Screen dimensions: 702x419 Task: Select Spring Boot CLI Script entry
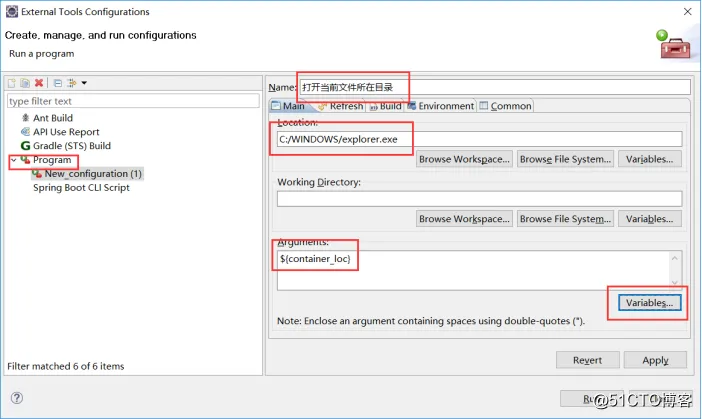81,188
